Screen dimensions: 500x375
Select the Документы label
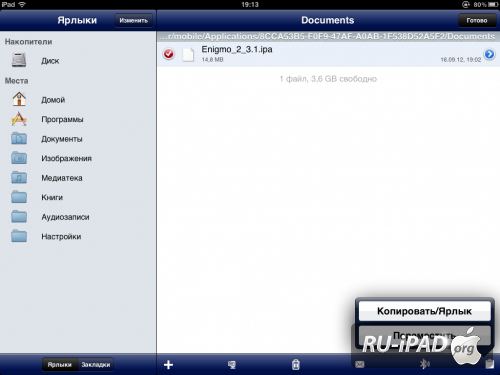pyautogui.click(x=62, y=139)
